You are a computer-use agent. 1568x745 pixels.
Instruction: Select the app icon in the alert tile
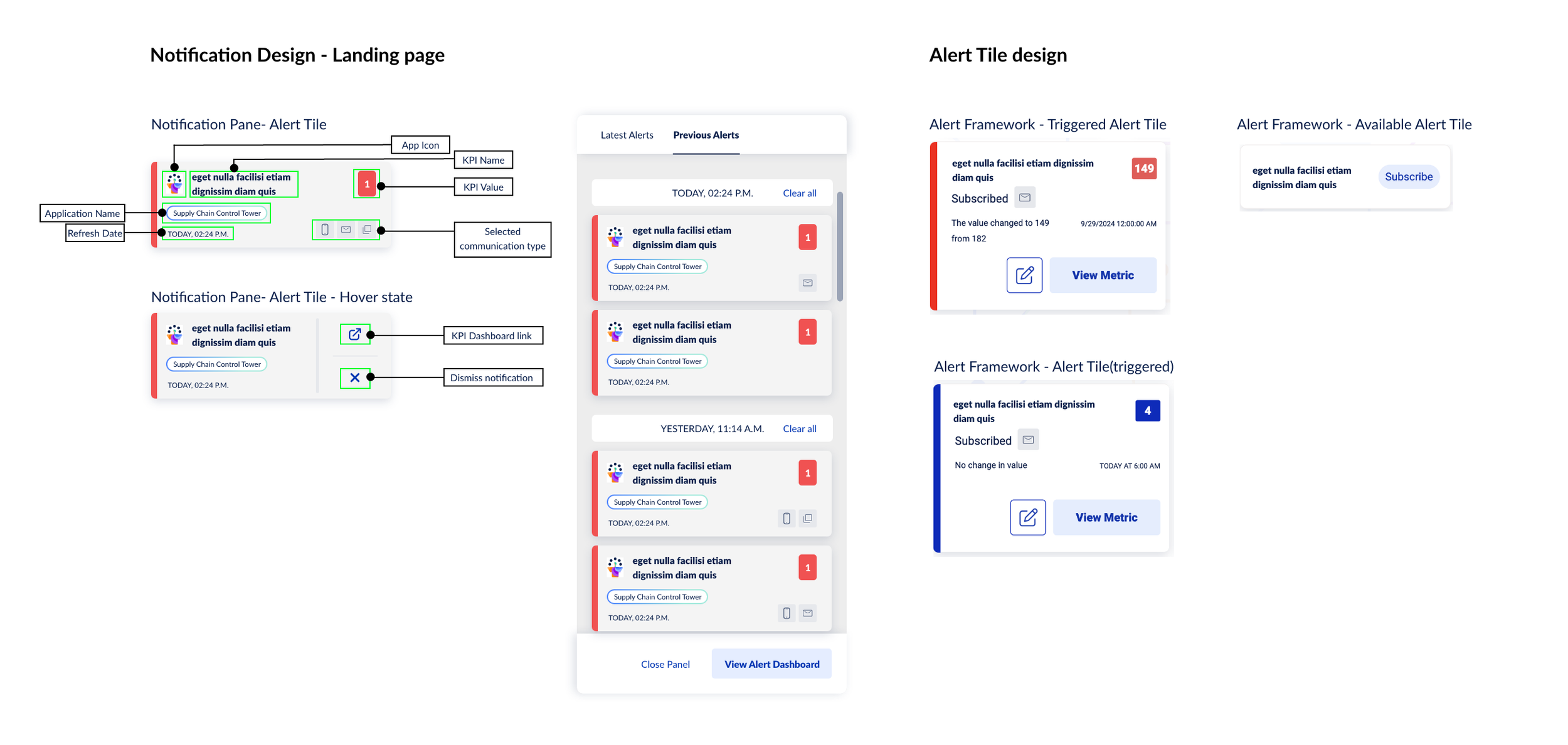tap(175, 184)
